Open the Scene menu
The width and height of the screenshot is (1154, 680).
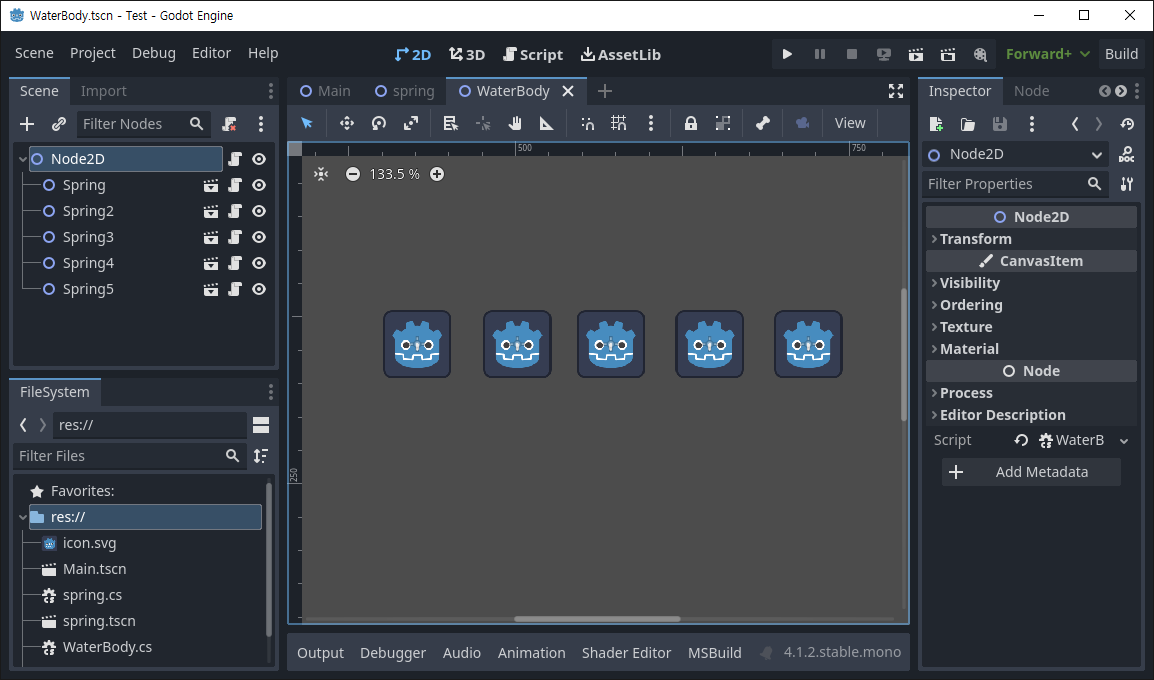pyautogui.click(x=34, y=53)
